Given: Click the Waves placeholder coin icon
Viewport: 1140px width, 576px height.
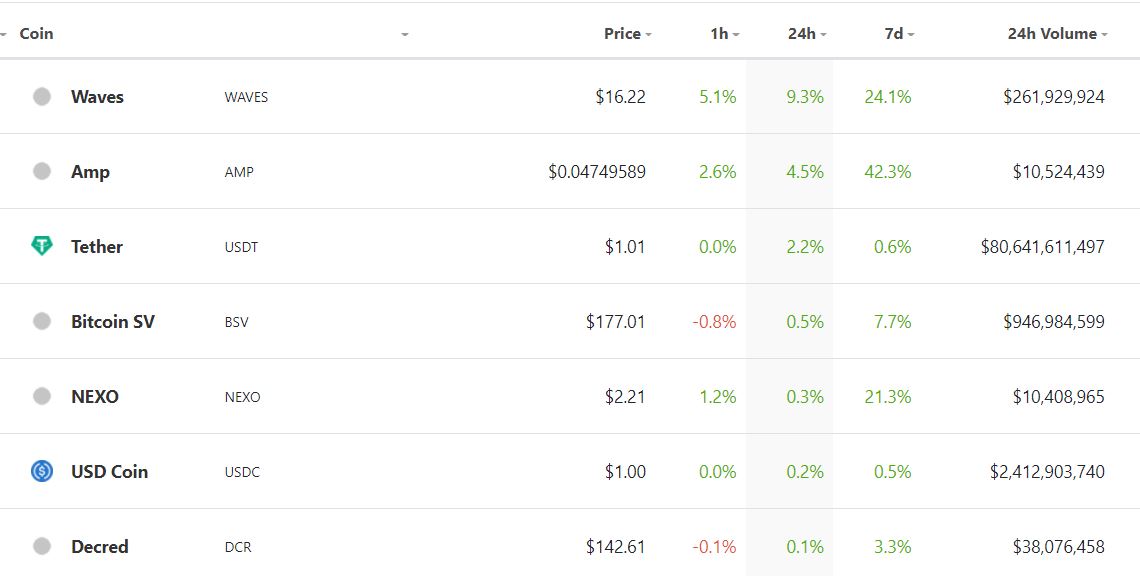Looking at the screenshot, I should tap(42, 96).
